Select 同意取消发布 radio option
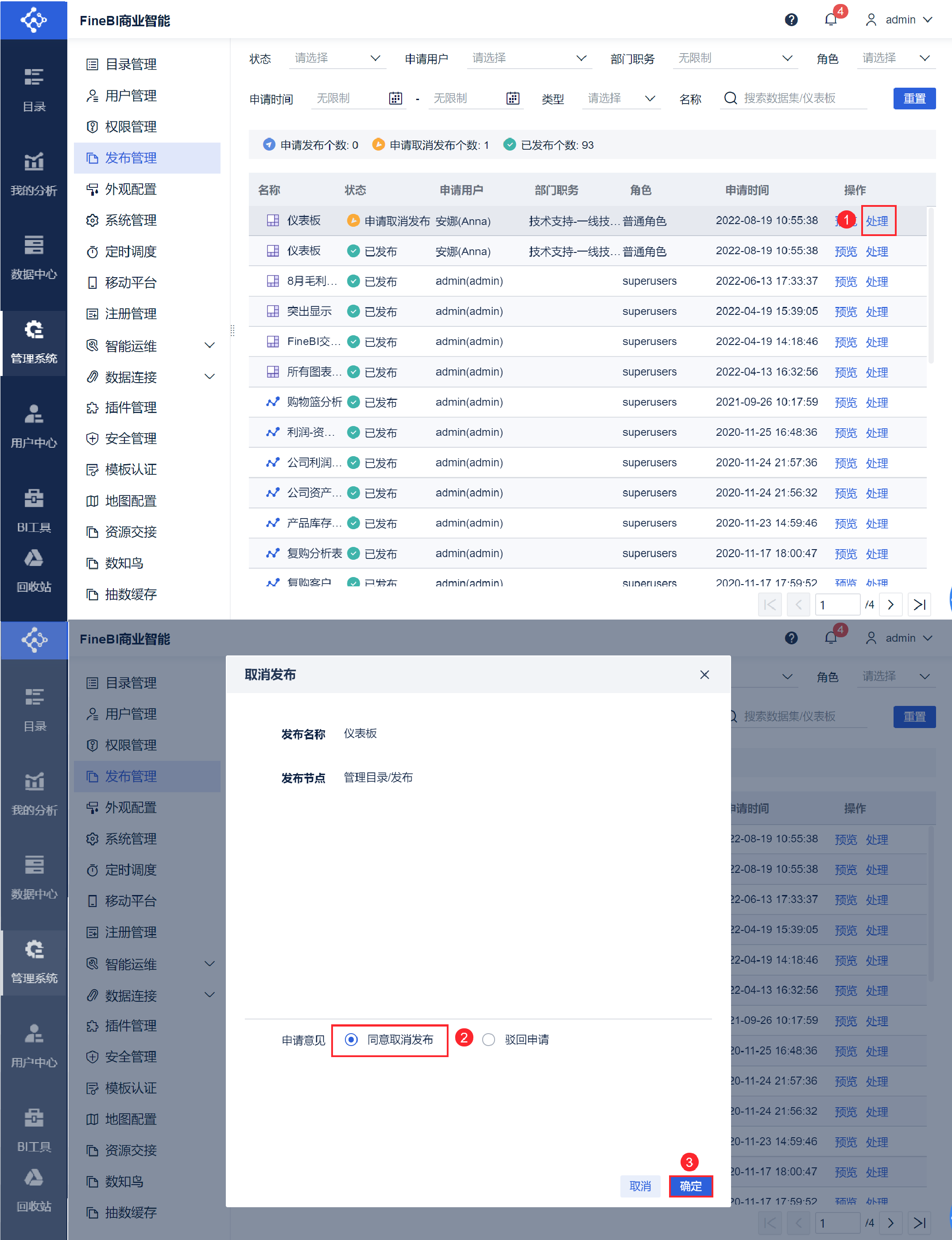This screenshot has width=952, height=1240. [352, 1039]
